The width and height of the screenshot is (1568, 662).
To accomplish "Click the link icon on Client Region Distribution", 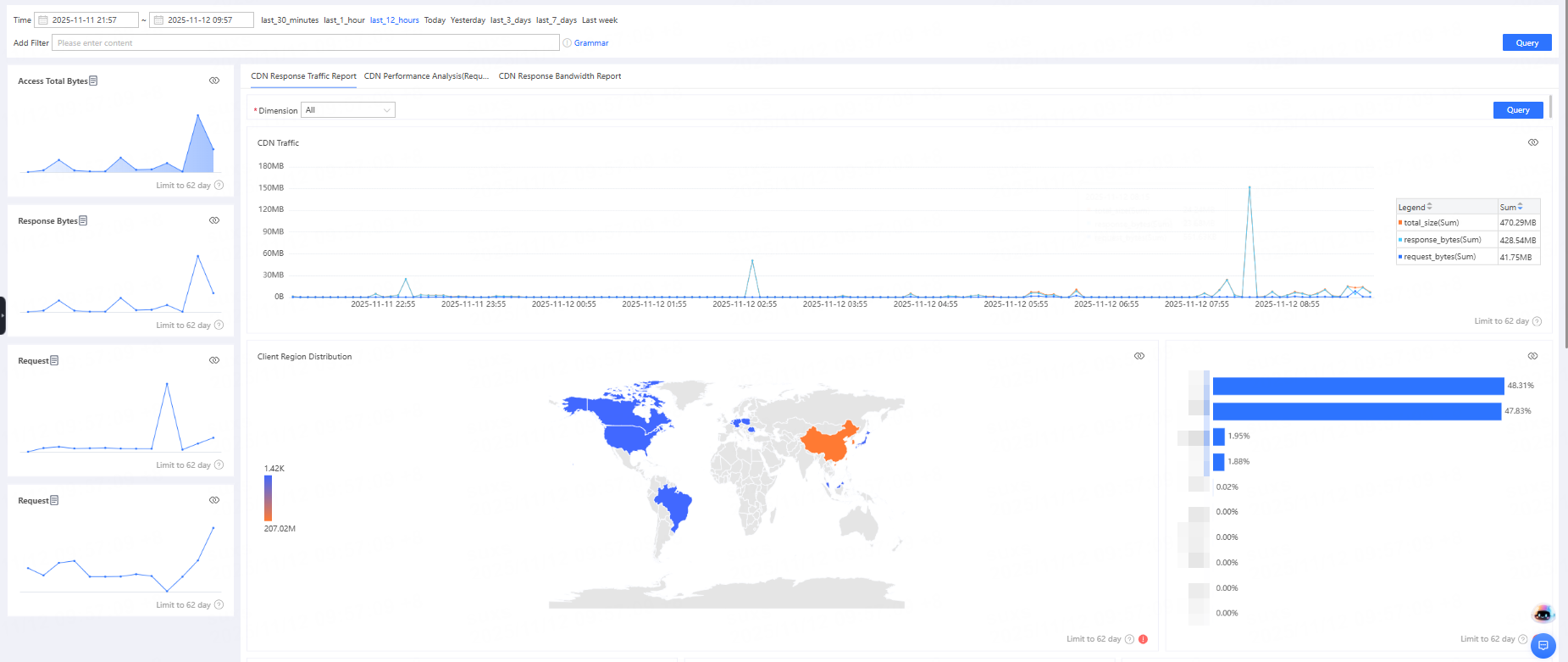I will (x=1139, y=356).
